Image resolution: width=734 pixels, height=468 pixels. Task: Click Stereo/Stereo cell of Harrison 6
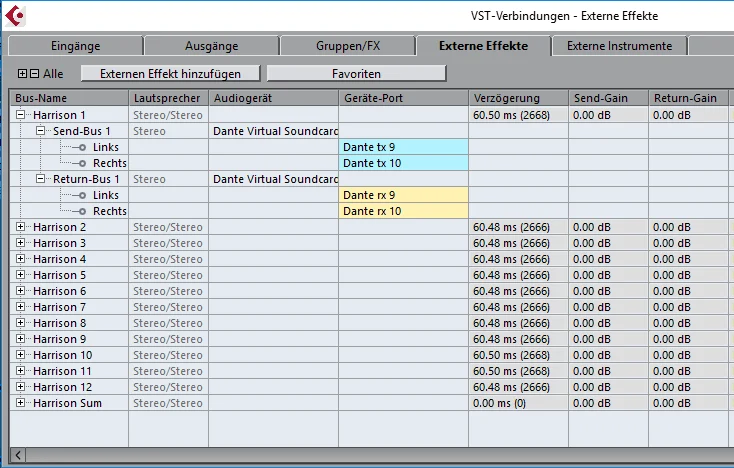(x=168, y=291)
